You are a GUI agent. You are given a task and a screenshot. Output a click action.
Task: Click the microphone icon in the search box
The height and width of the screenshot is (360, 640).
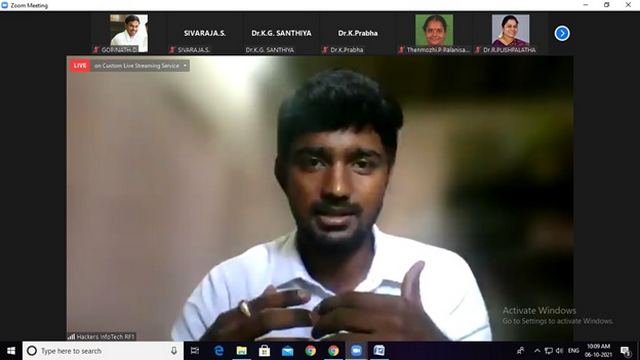pos(174,351)
